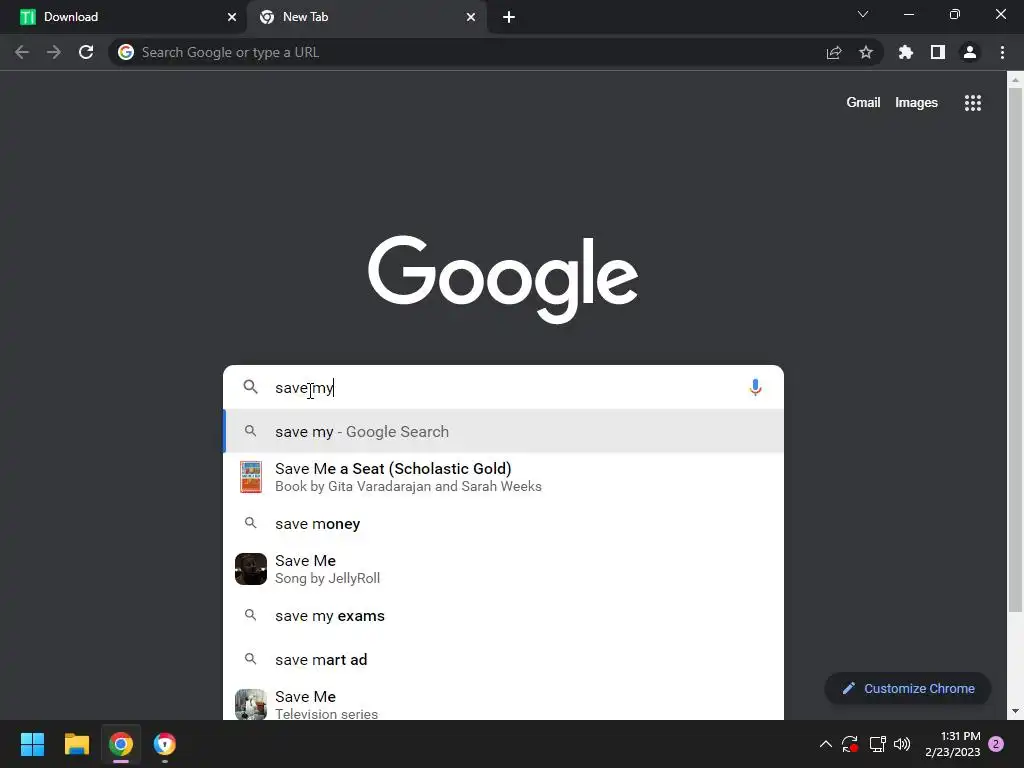Open a new tab with the plus button
Screen dimensions: 1024x768
point(509,17)
